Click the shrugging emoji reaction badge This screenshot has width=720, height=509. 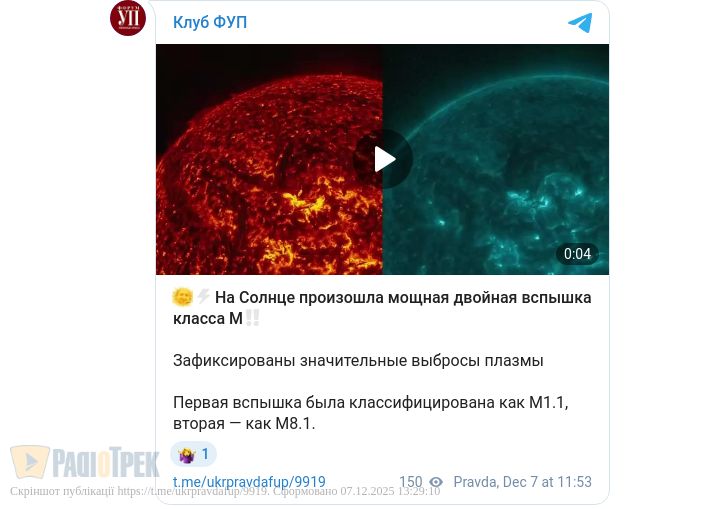coord(193,454)
